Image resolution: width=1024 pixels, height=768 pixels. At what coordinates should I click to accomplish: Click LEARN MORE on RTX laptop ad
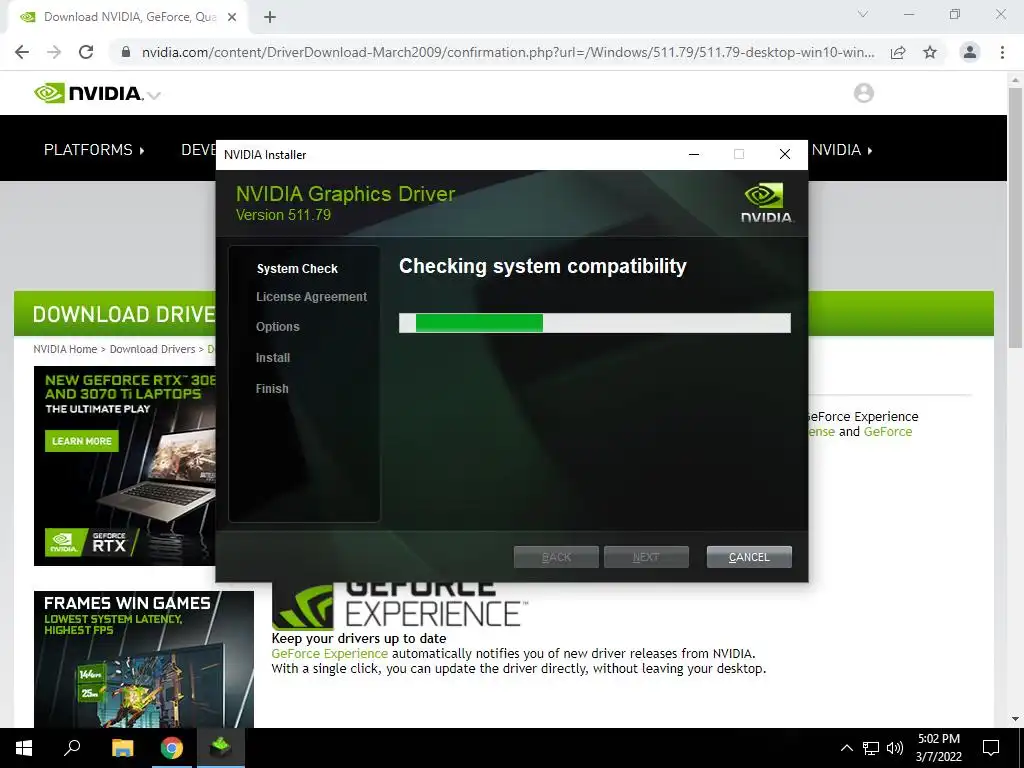[82, 441]
